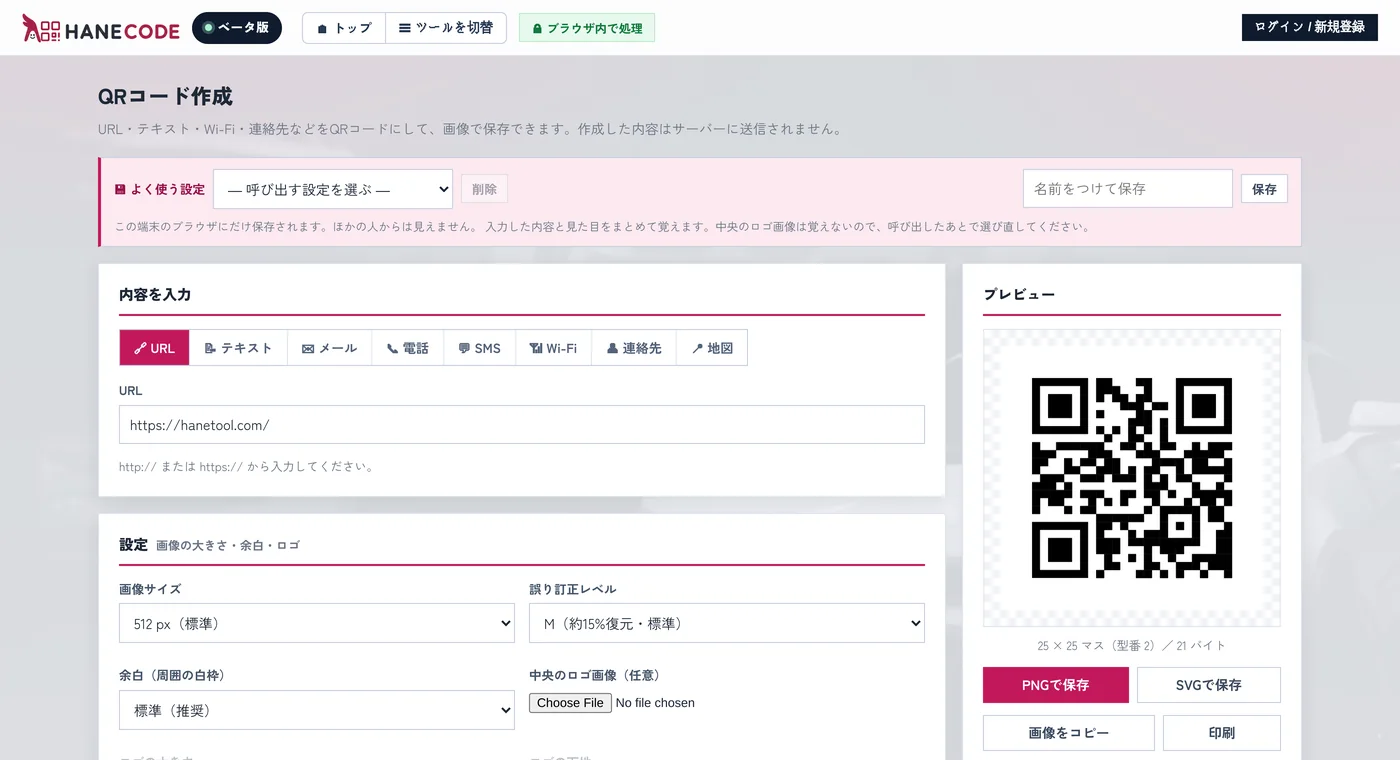Screen dimensions: 1400x760
Task: Click ツールを切替 tool switcher
Action: [446, 28]
